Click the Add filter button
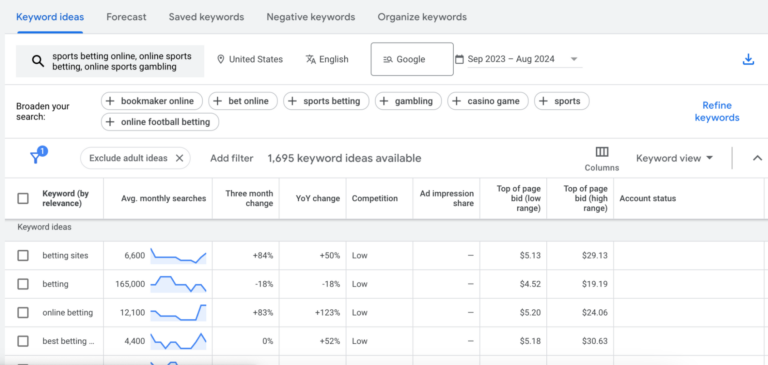Screen dimensions: 768x365 click(x=232, y=158)
